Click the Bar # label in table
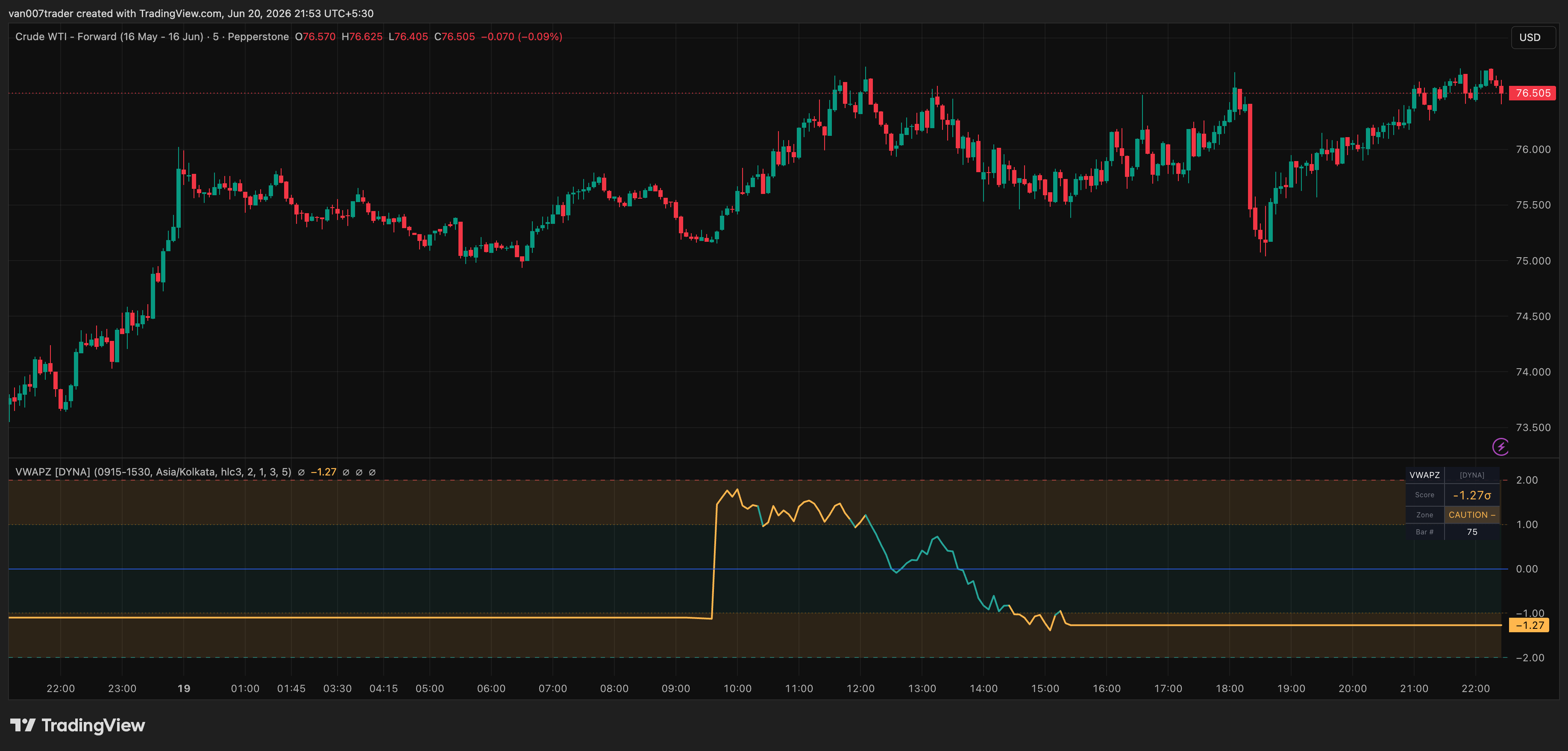 [1424, 532]
